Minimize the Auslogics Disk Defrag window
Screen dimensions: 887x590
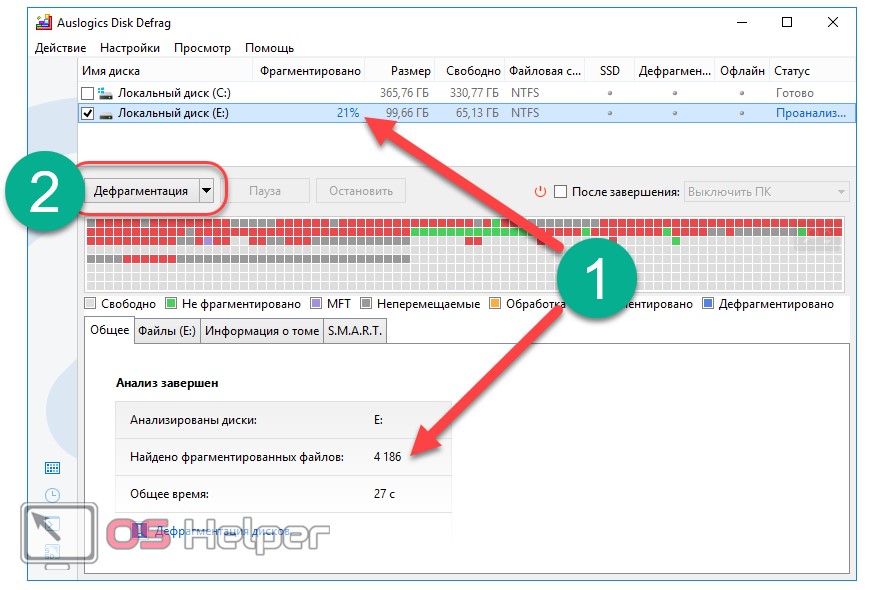[x=742, y=22]
